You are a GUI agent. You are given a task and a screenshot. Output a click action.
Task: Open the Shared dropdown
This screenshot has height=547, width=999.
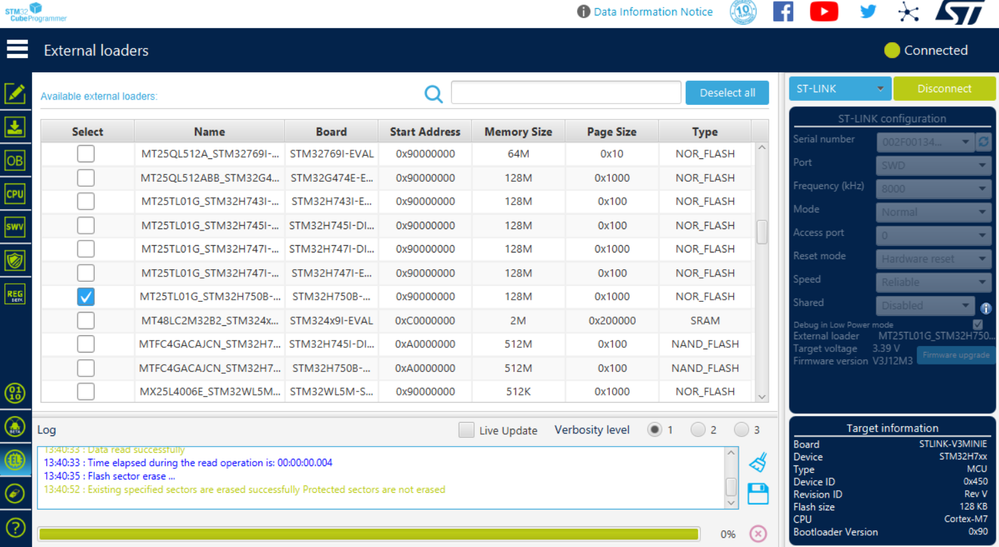[x=925, y=306]
